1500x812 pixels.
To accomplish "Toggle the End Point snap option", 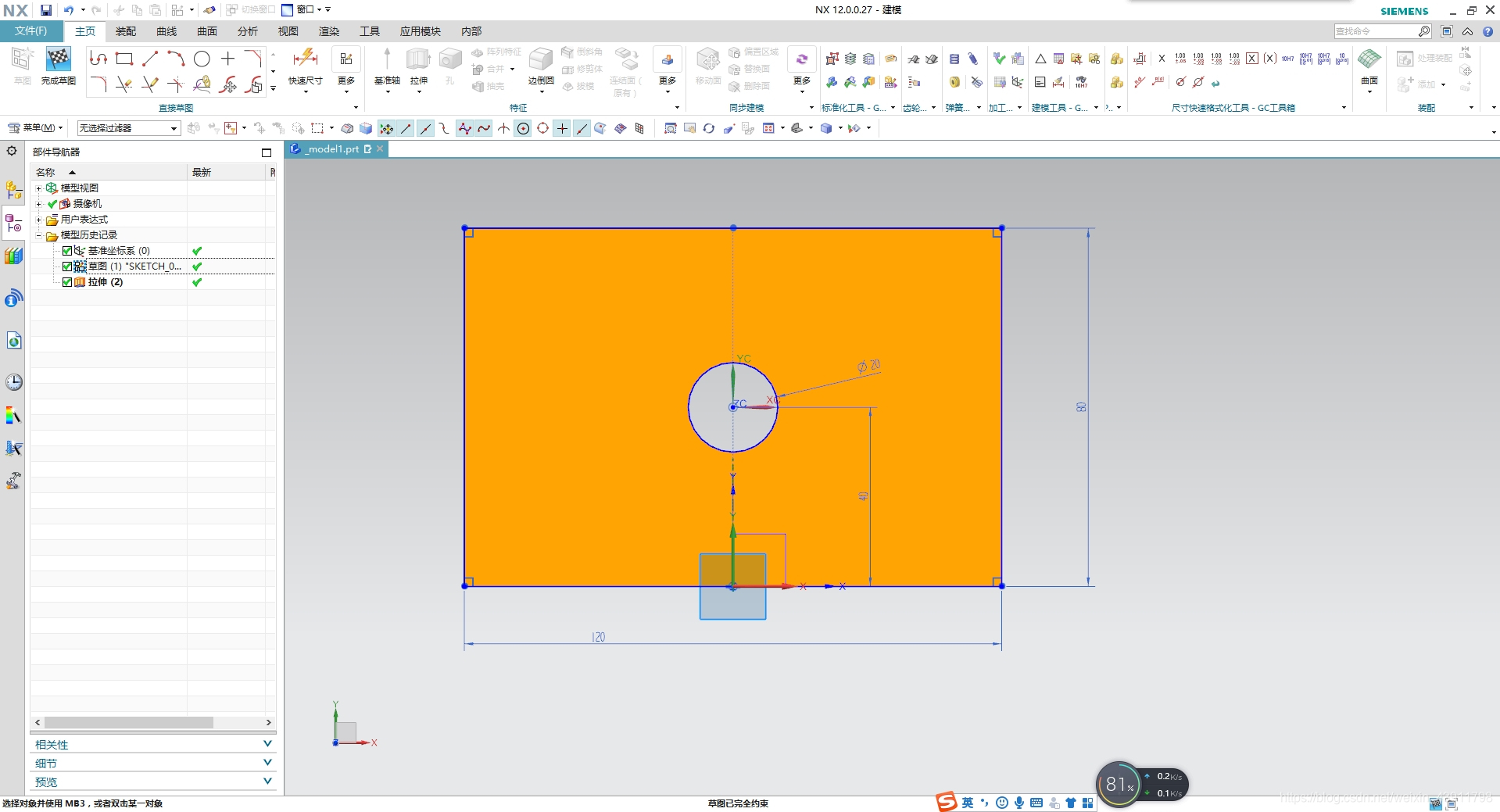I will [x=406, y=129].
